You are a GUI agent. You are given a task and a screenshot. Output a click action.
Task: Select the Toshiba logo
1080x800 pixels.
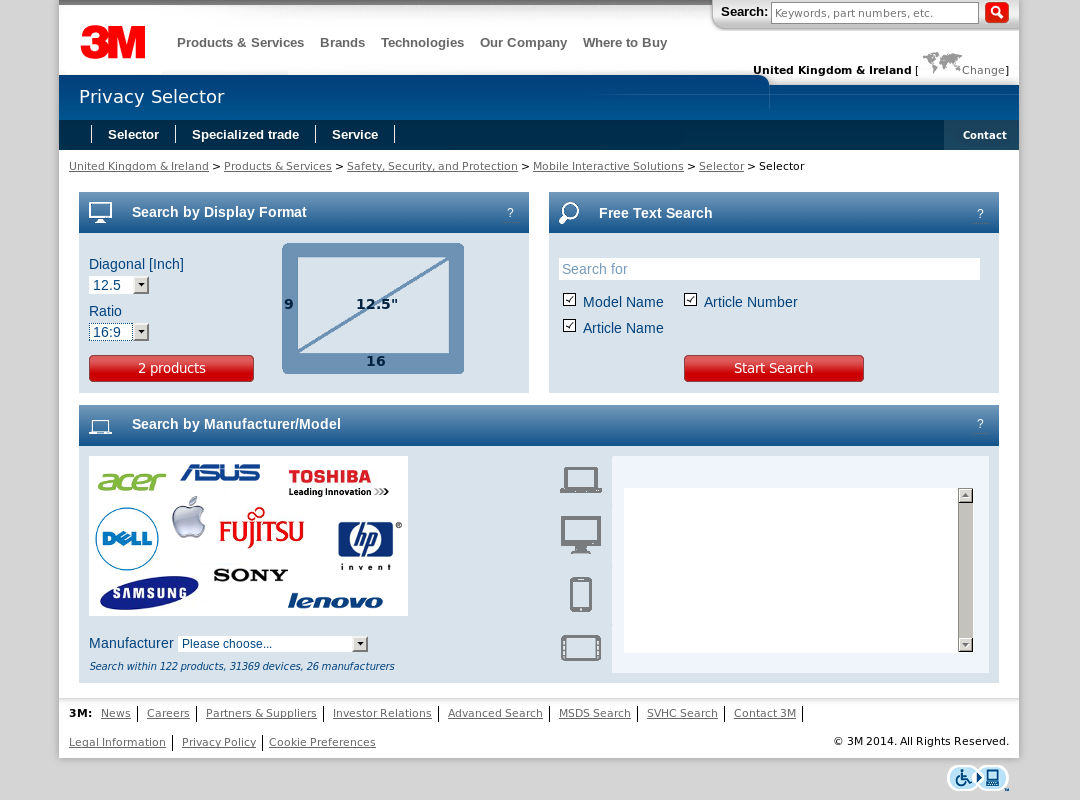pyautogui.click(x=338, y=482)
